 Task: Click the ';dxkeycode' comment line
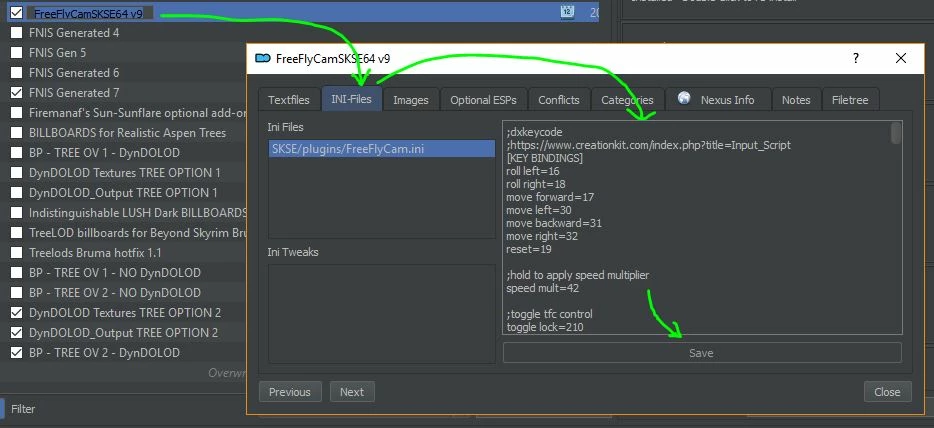tap(534, 132)
